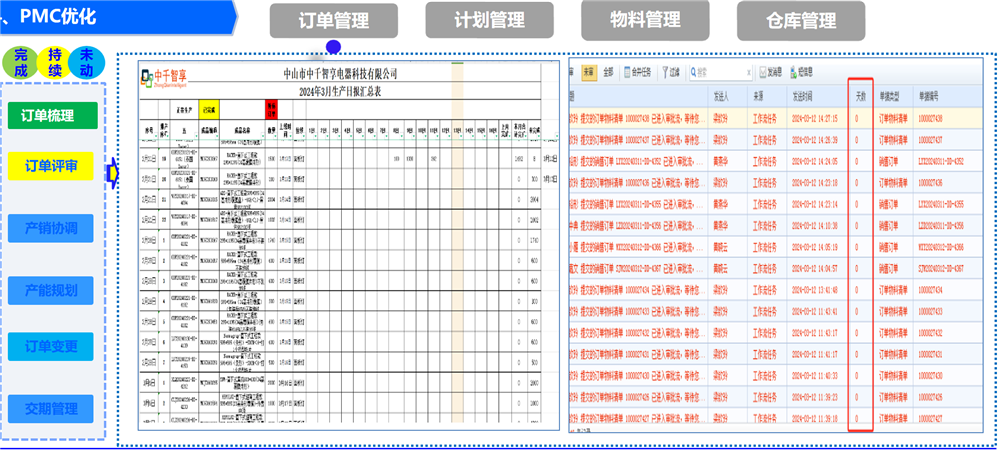
Task: Click 工作流任务 in the 14:27:15 row
Action: [765, 119]
